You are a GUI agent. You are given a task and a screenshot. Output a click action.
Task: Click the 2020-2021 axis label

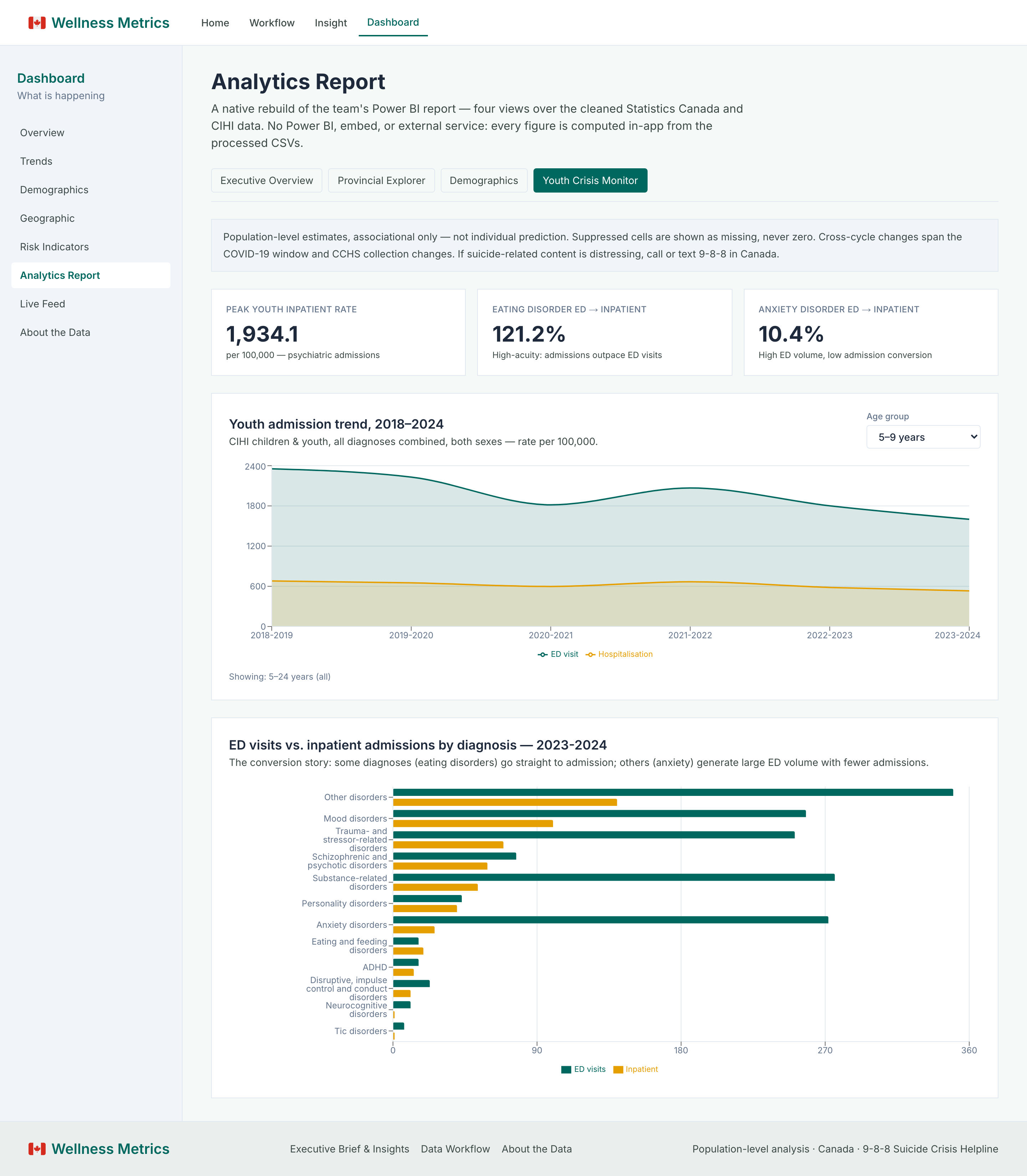coord(551,635)
